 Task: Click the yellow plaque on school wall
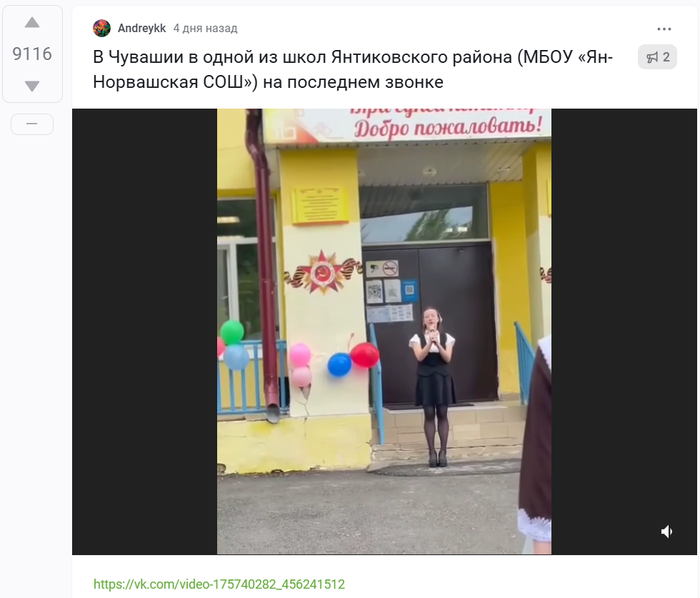(320, 205)
